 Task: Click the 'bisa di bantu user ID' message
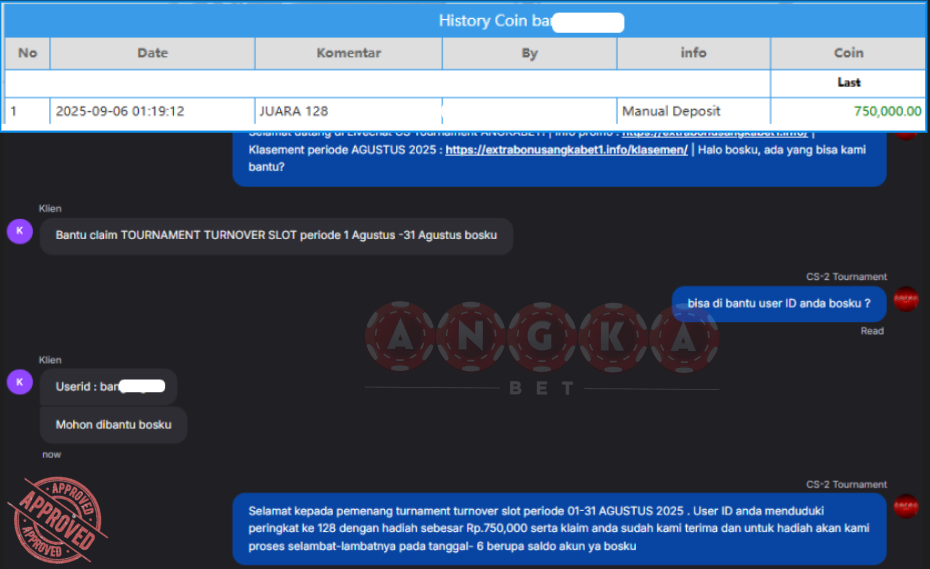(779, 304)
